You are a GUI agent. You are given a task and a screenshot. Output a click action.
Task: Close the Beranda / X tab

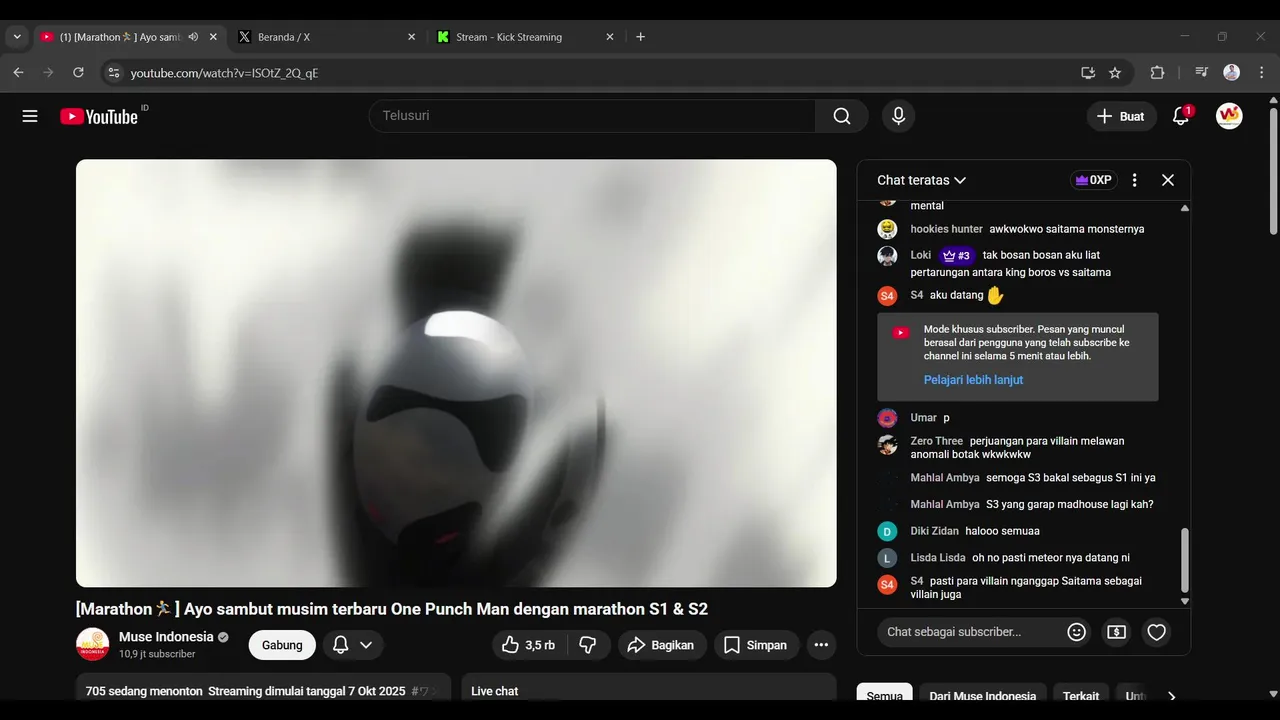[x=411, y=37]
